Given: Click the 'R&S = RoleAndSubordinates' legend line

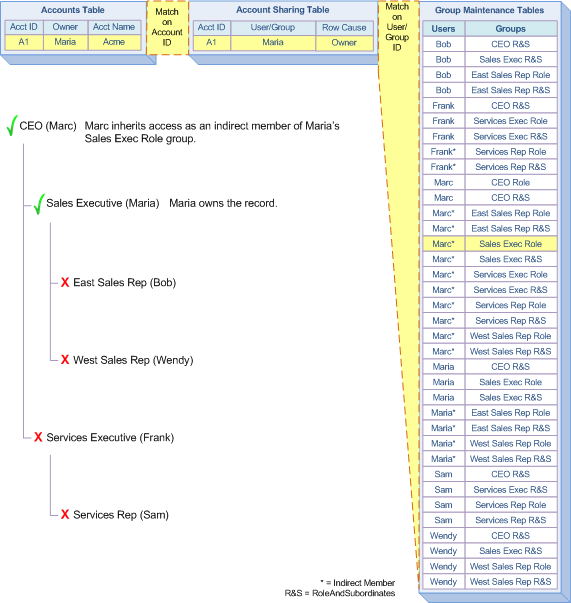Looking at the screenshot, I should (x=340, y=593).
